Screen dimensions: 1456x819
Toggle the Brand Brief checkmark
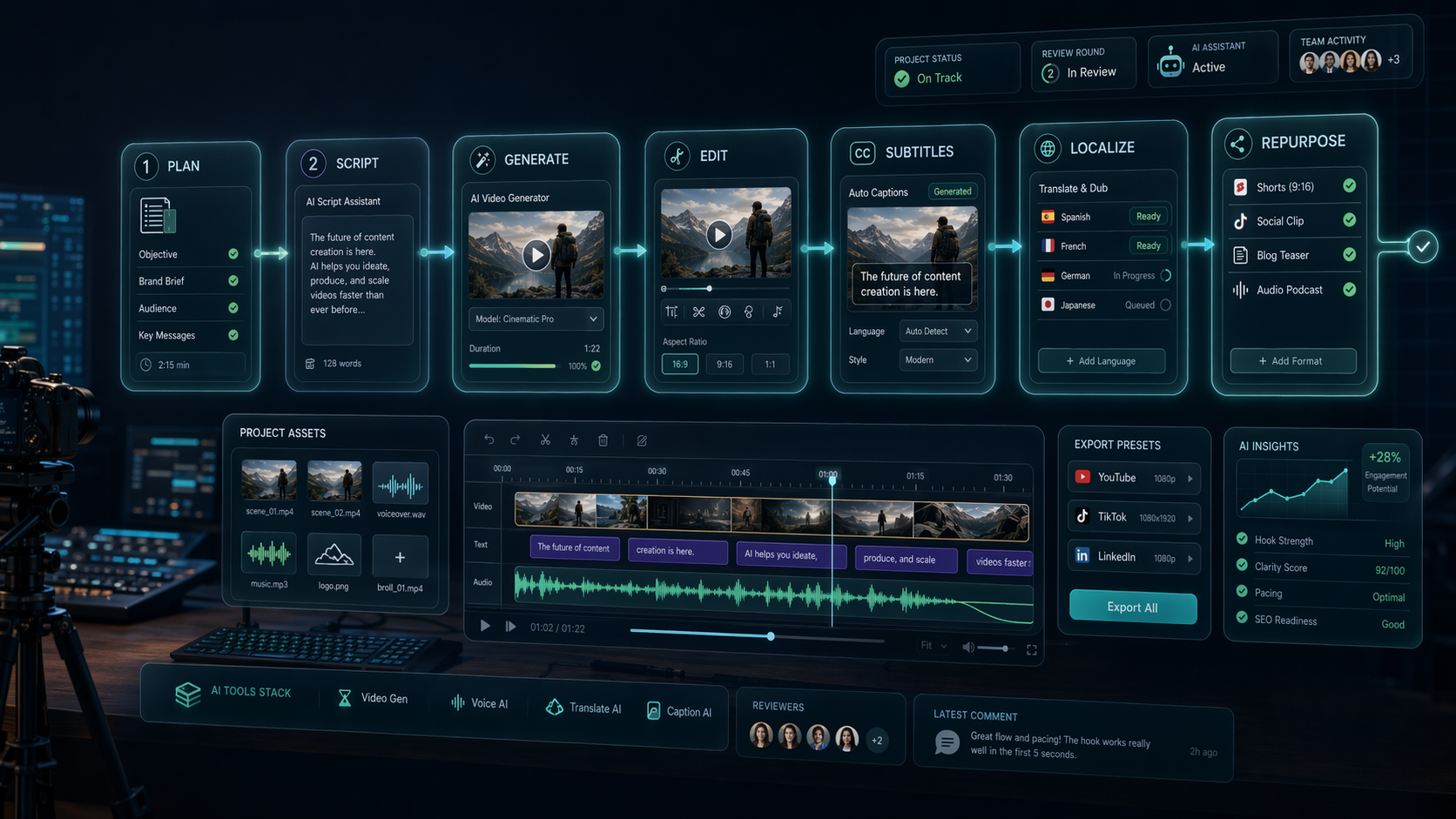pyautogui.click(x=233, y=280)
